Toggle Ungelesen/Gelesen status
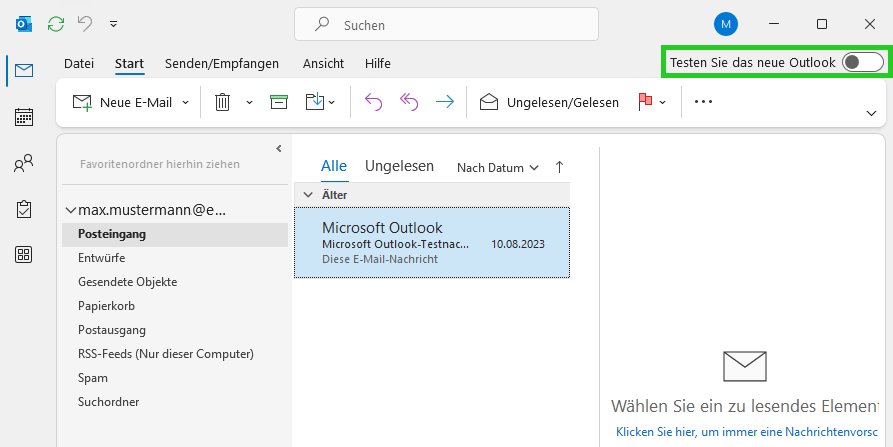893x447 pixels. coord(549,102)
